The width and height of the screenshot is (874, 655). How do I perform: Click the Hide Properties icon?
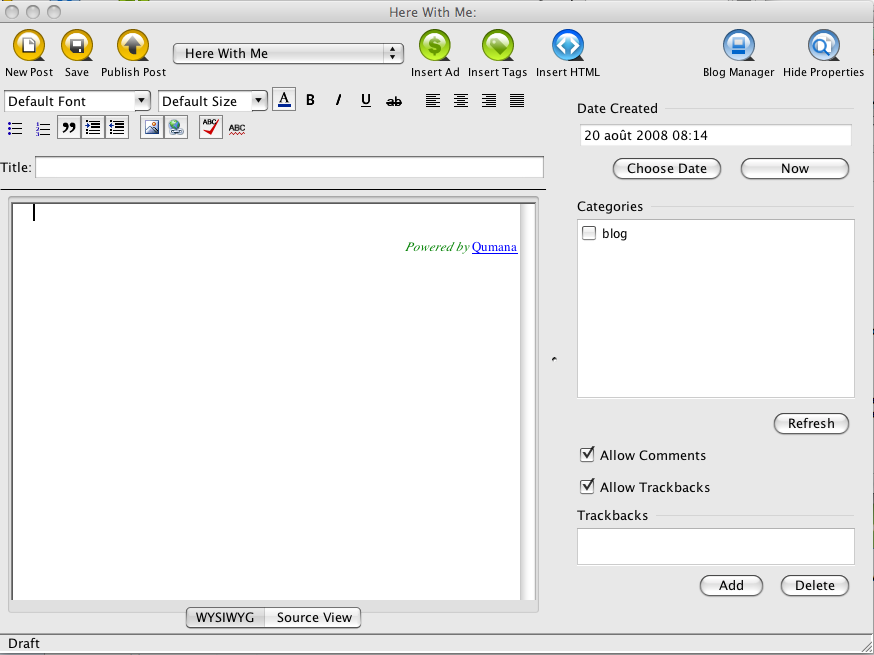(823, 46)
